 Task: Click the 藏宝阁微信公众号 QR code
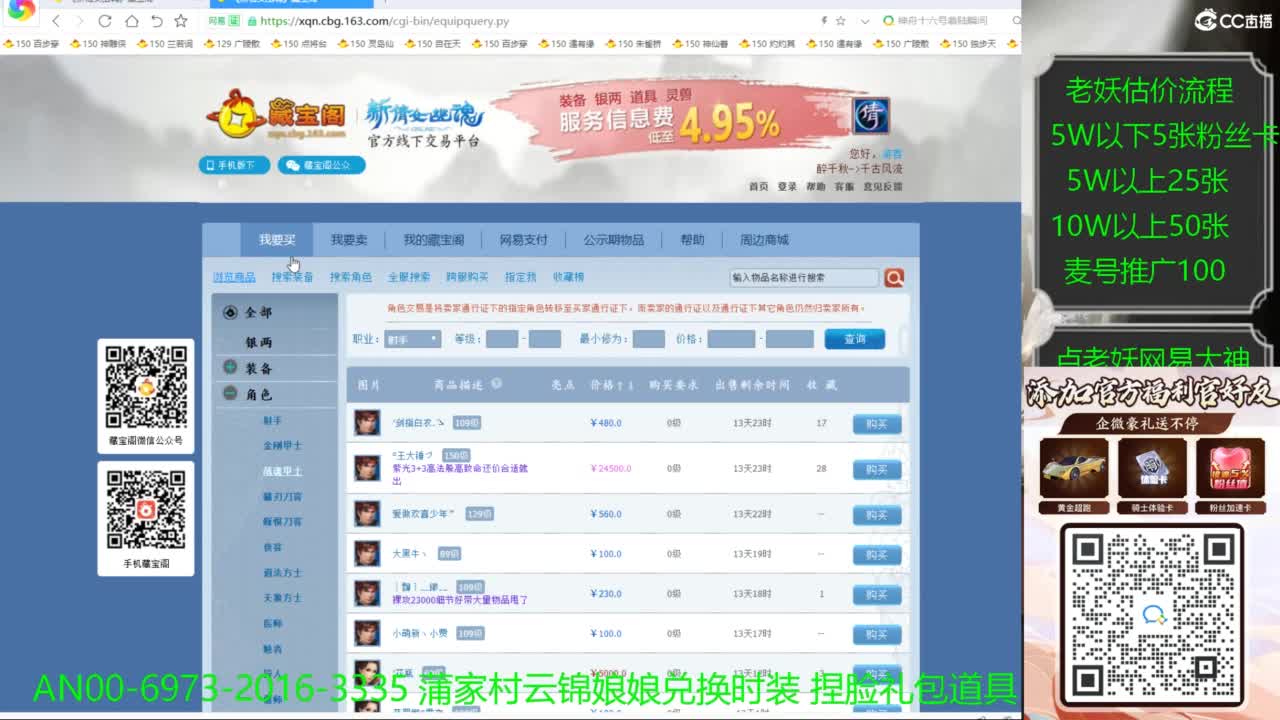(x=146, y=388)
